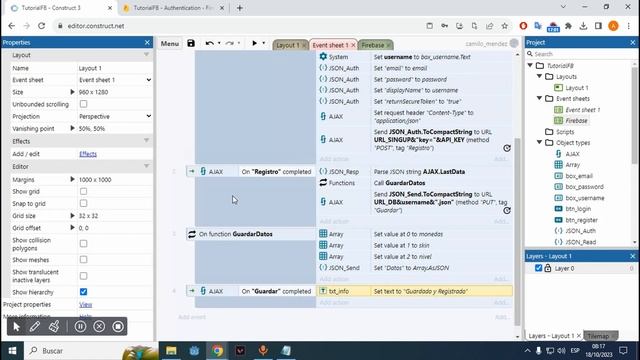Collapse the Effects properties section
Image resolution: width=640 pixels, height=360 pixels.
146,141
